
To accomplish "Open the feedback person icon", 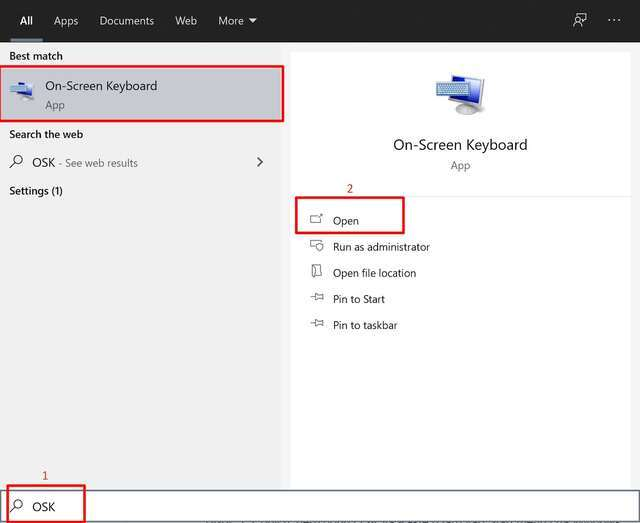I will tap(580, 20).
